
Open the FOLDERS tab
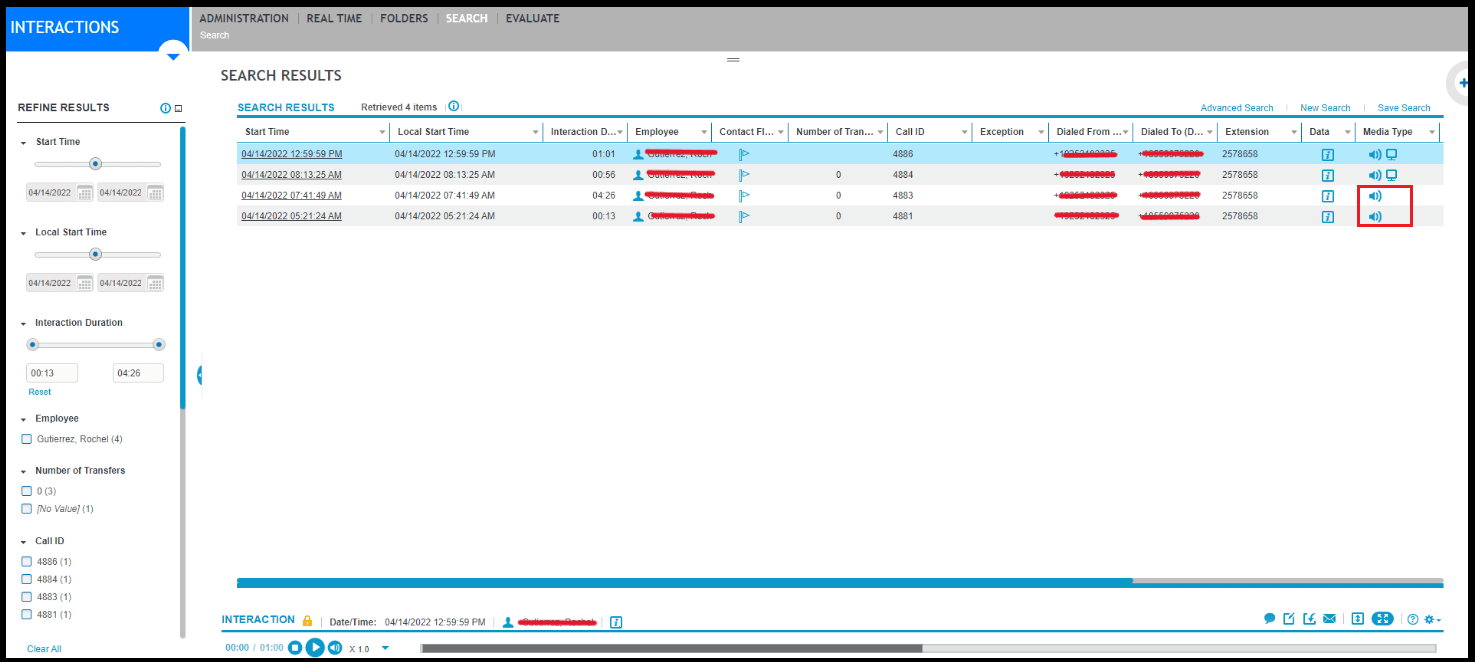click(x=404, y=18)
